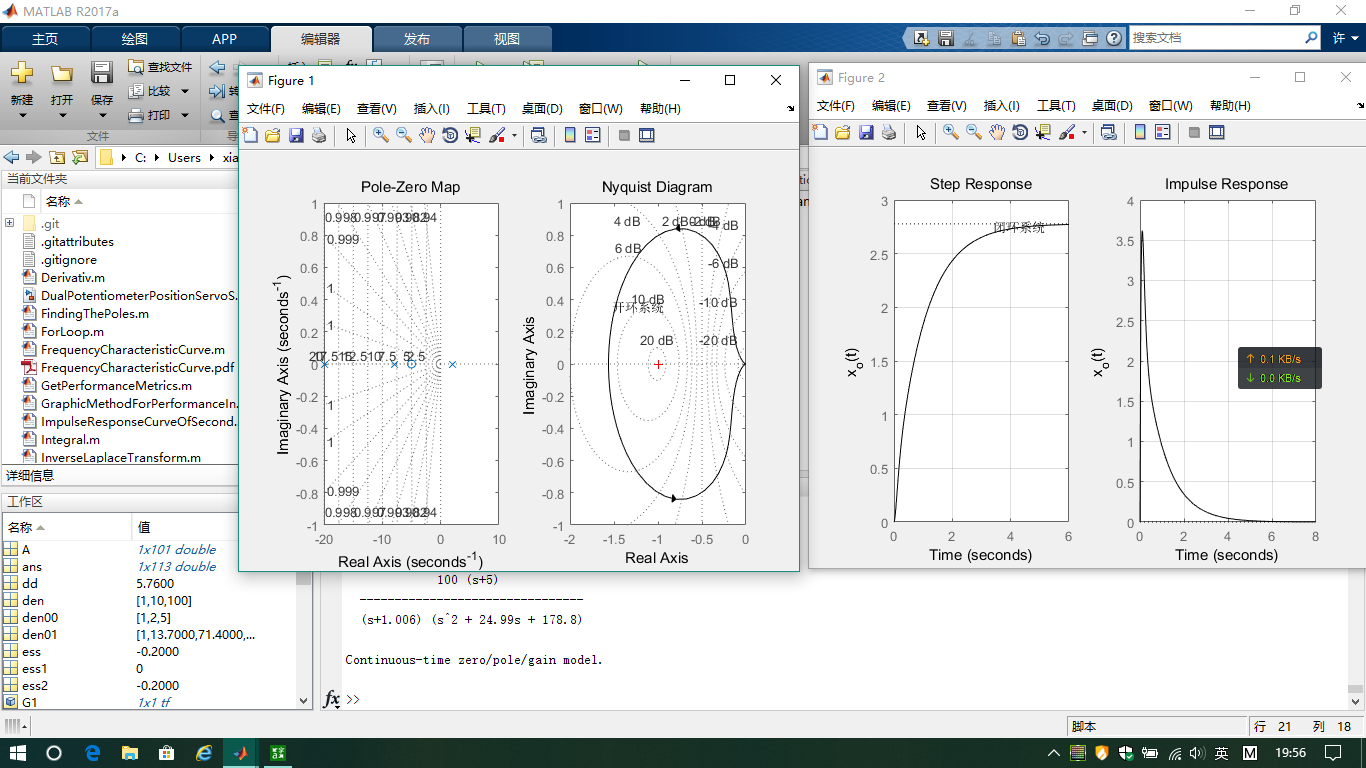
Task: Open 帮助(H) menu in Figure 2
Action: pos(1230,106)
